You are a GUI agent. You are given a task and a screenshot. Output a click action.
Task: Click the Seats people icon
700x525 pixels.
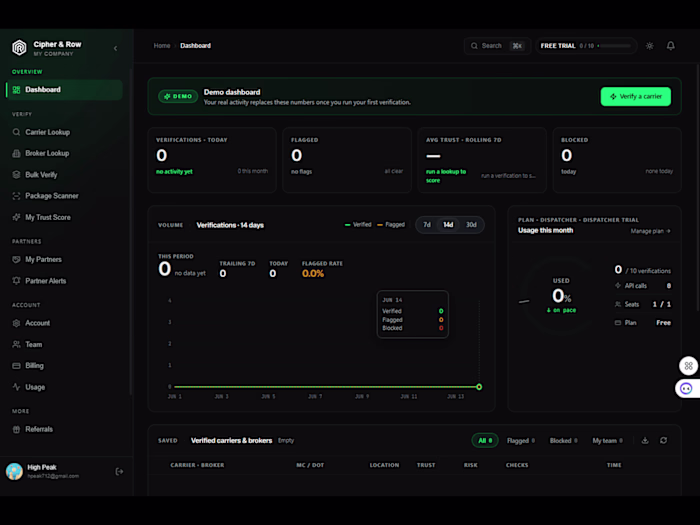618,304
